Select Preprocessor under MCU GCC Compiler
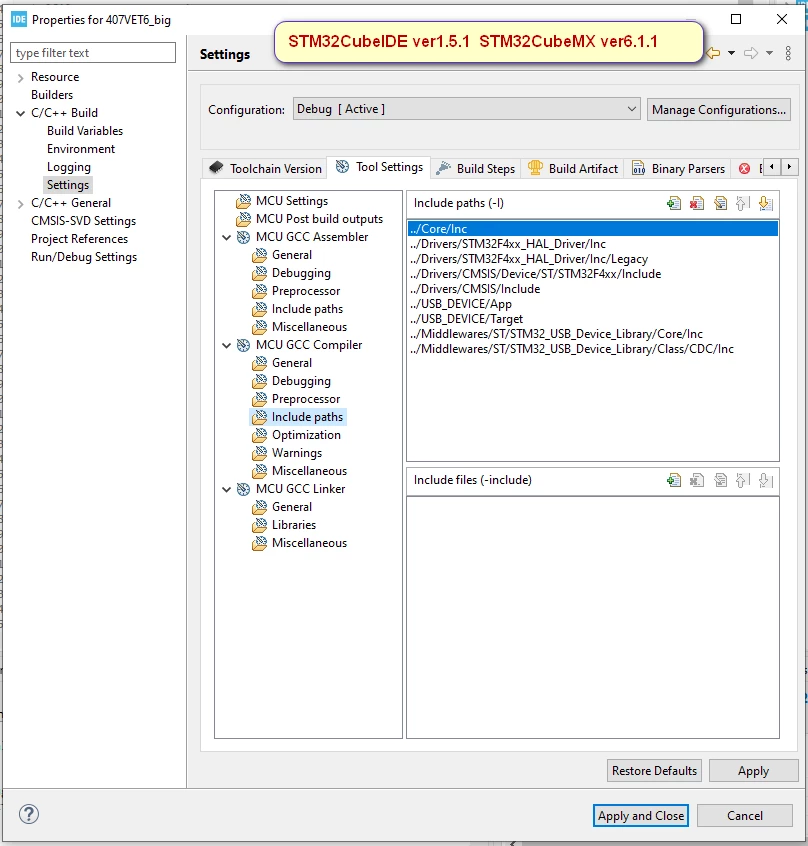The width and height of the screenshot is (808, 846). (x=306, y=399)
